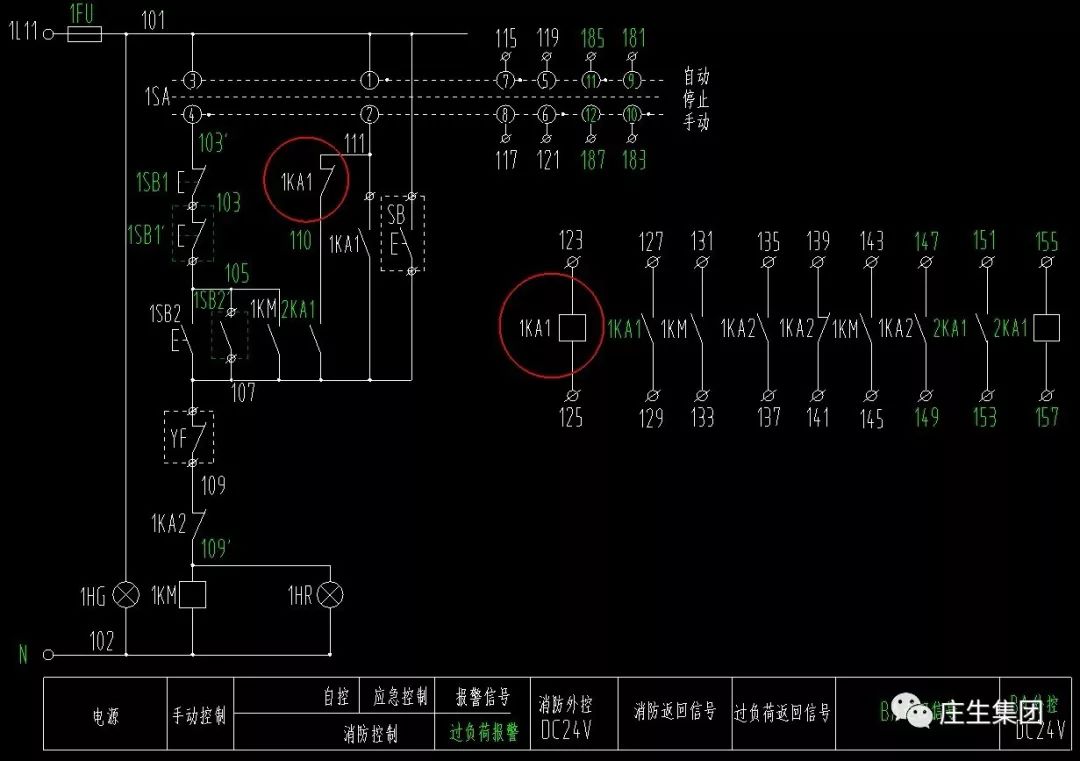Viewport: 1080px width, 761px height.
Task: Click terminal number 133
Action: pyautogui.click(x=703, y=417)
